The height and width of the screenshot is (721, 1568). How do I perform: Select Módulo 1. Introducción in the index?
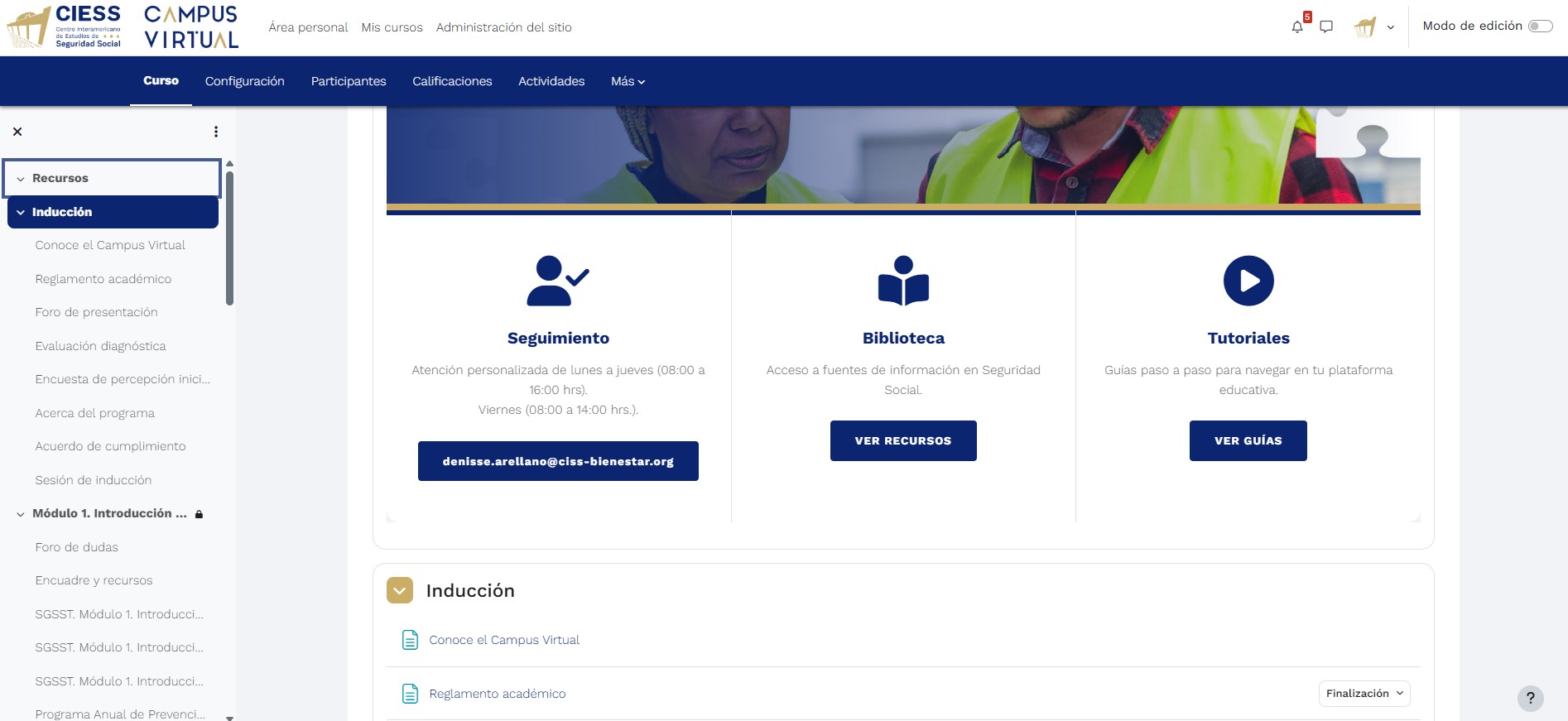109,513
